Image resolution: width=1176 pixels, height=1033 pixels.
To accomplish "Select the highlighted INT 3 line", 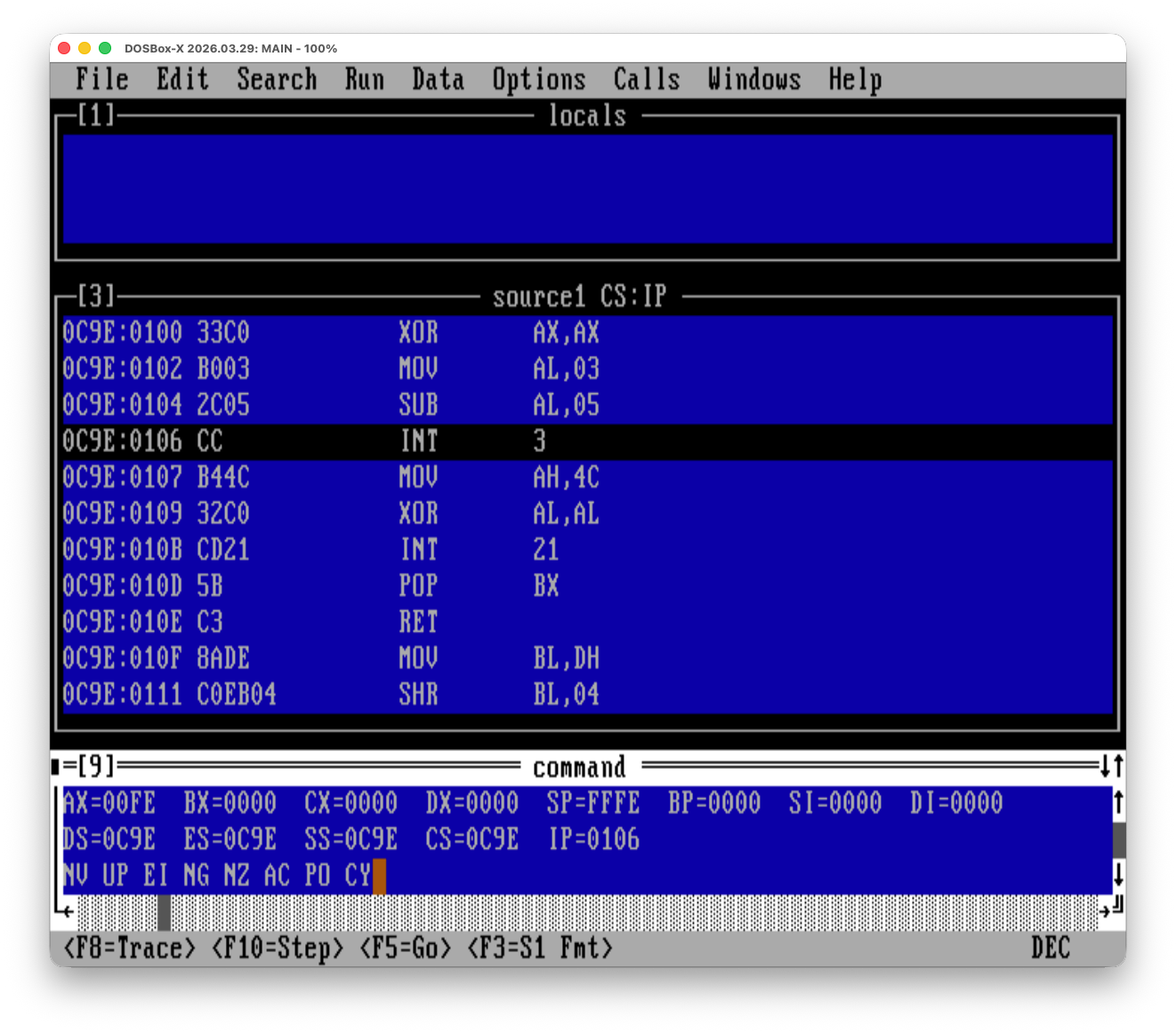I will point(587,441).
